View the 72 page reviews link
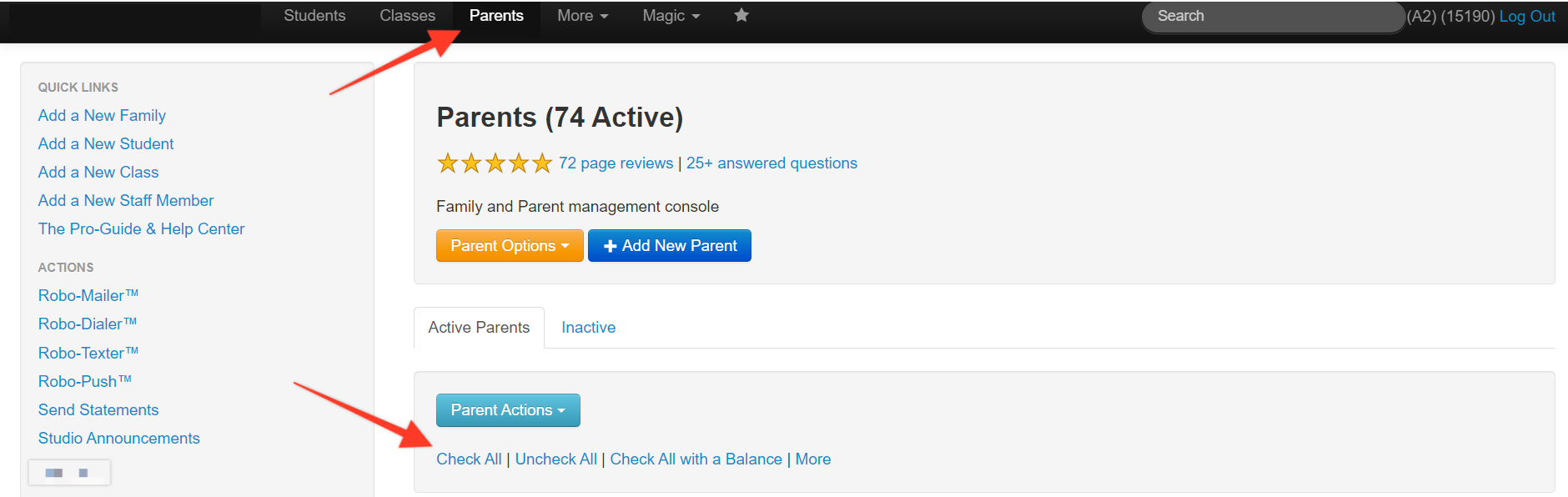Screen dimensions: 1568x497 pyautogui.click(x=616, y=163)
